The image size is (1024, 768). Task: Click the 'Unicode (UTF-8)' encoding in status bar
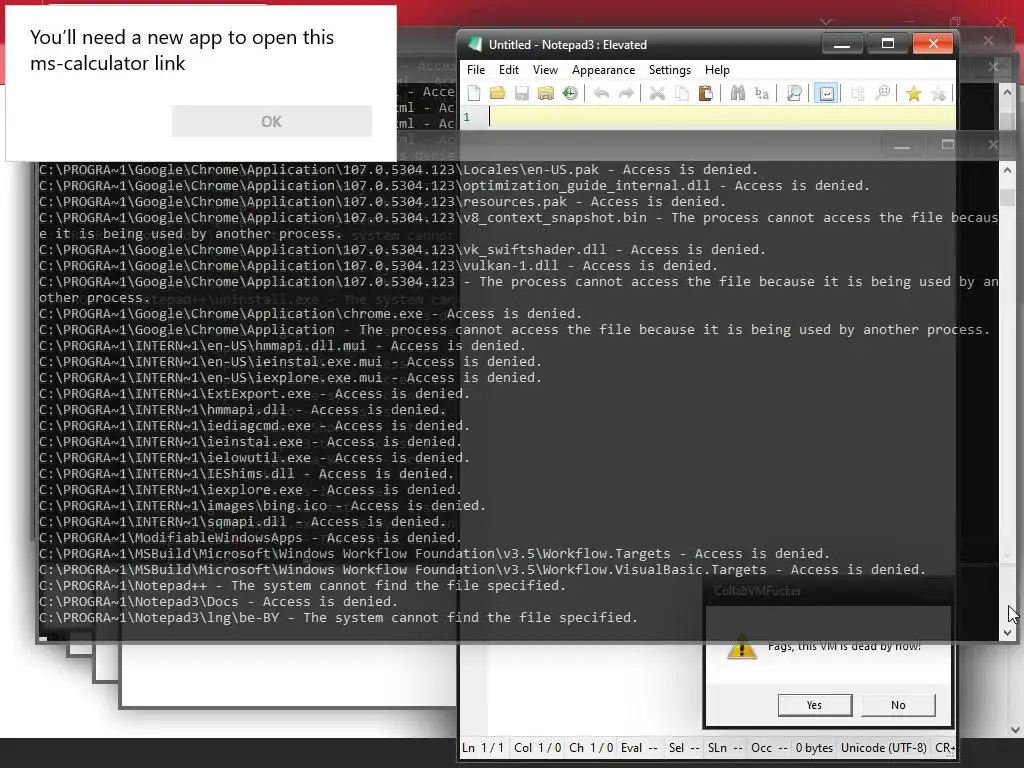point(884,748)
